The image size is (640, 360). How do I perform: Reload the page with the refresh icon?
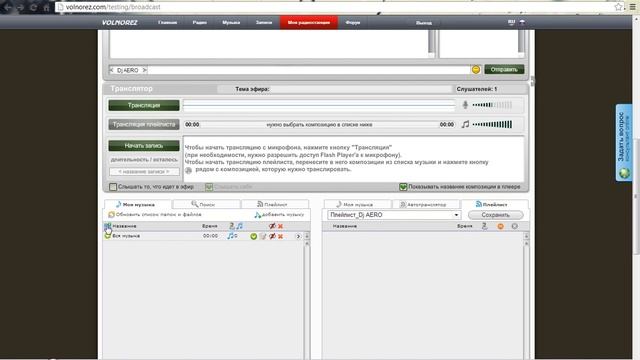(x=33, y=7)
